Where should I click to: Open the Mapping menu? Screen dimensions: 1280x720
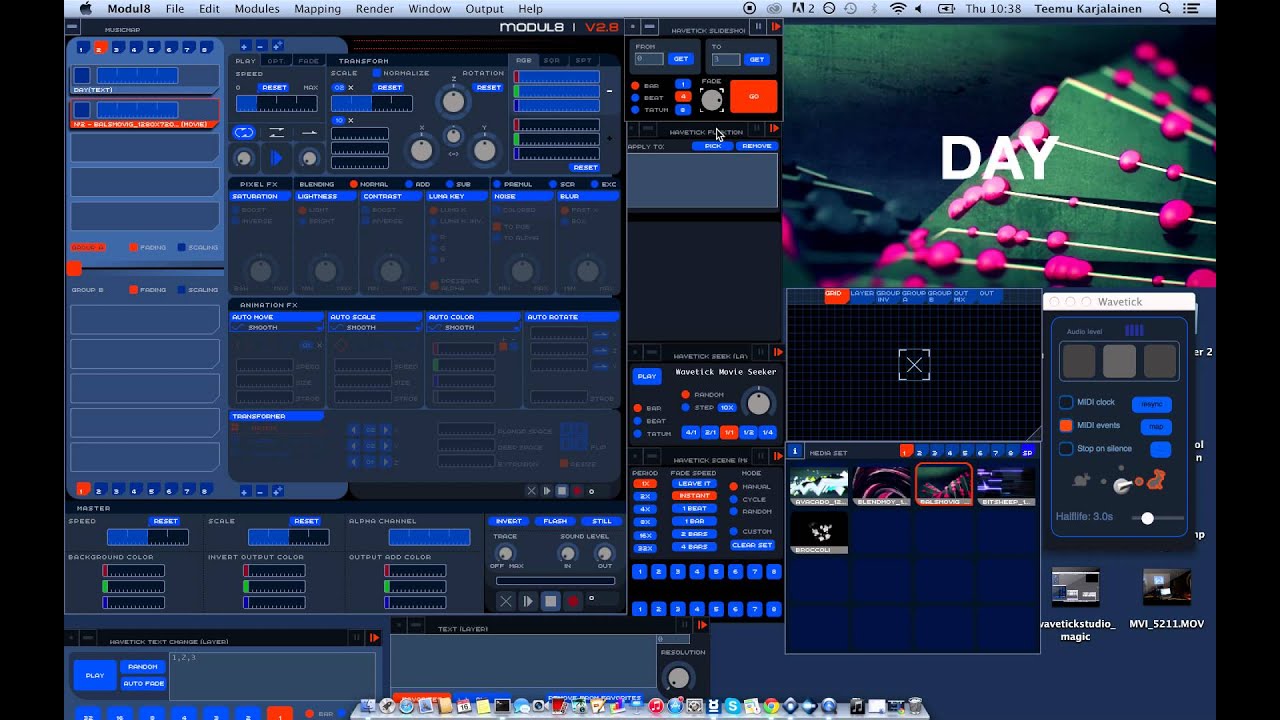[318, 9]
